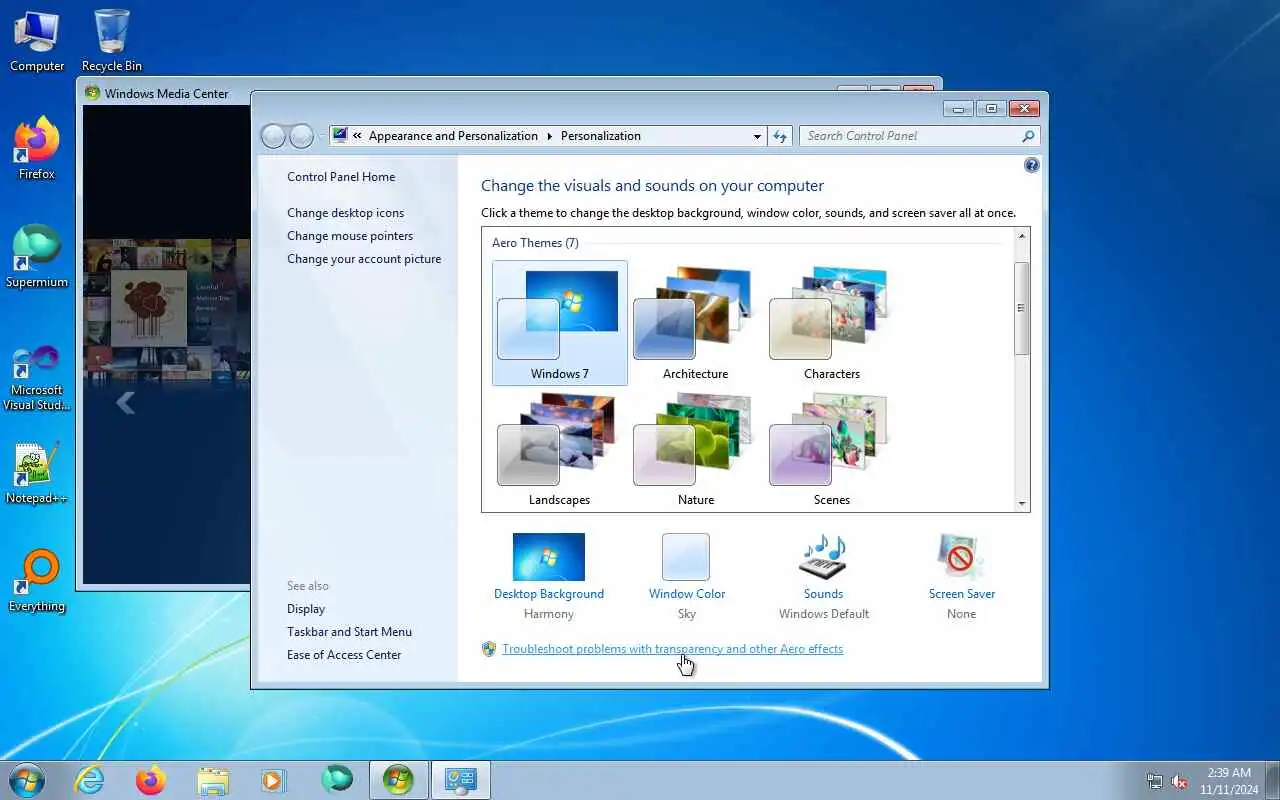Select the Supermium desktop shortcut
1280x800 pixels.
(x=37, y=257)
